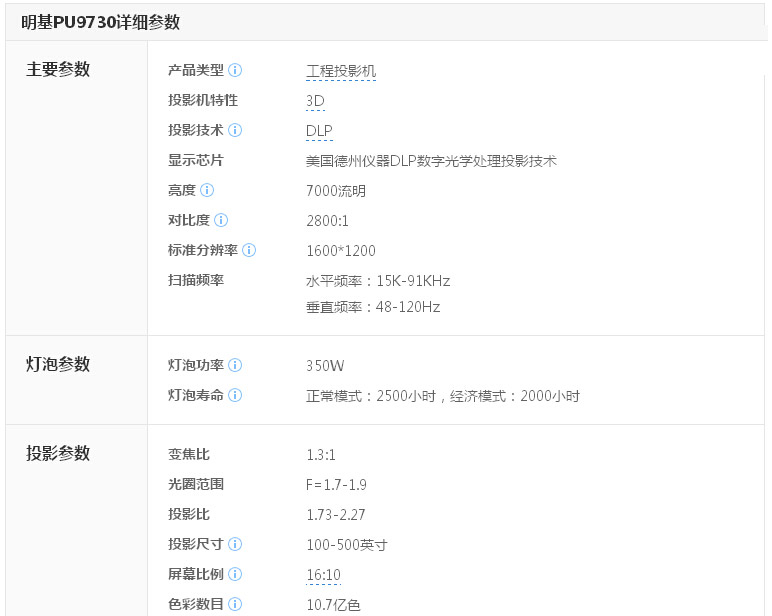Open the info icon beside 灯泡寿命
The image size is (772, 616).
click(x=235, y=395)
